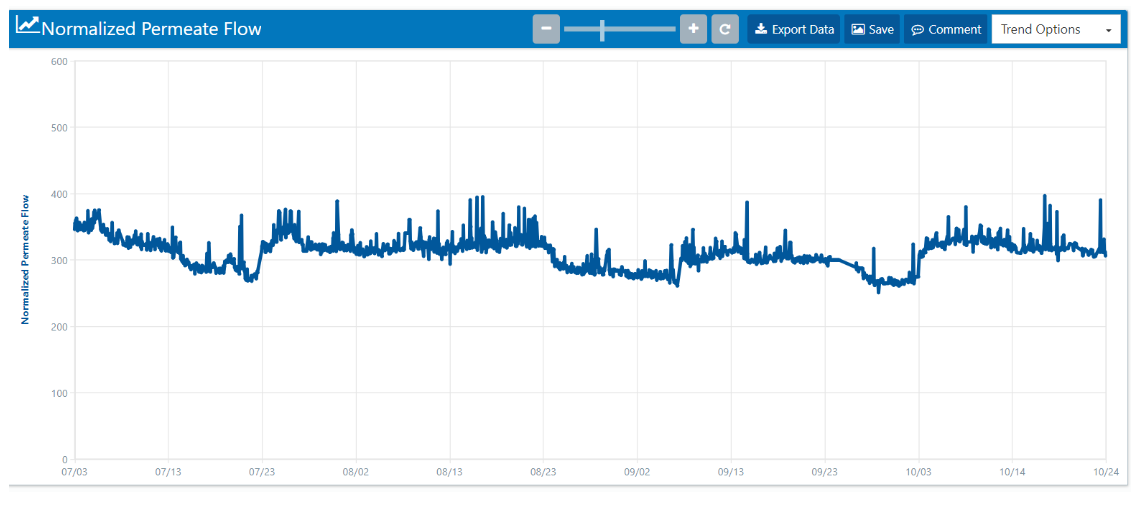Click the zoom slider track right of handle
The image size is (1137, 509).
click(640, 29)
